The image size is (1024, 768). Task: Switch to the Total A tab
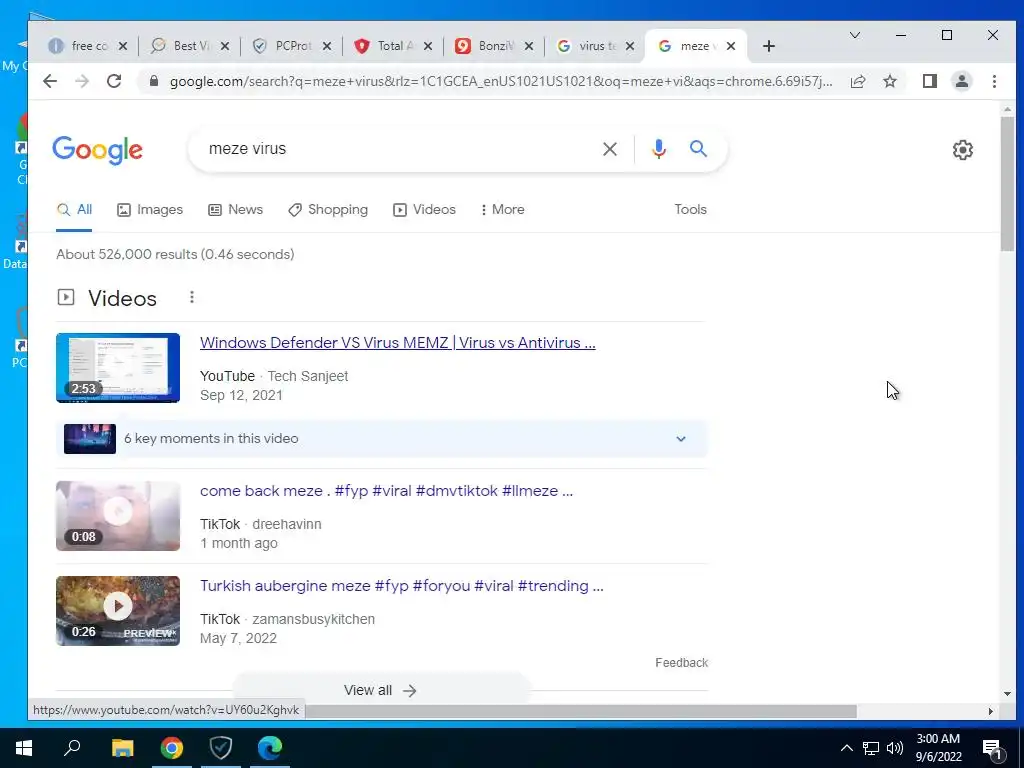(385, 46)
